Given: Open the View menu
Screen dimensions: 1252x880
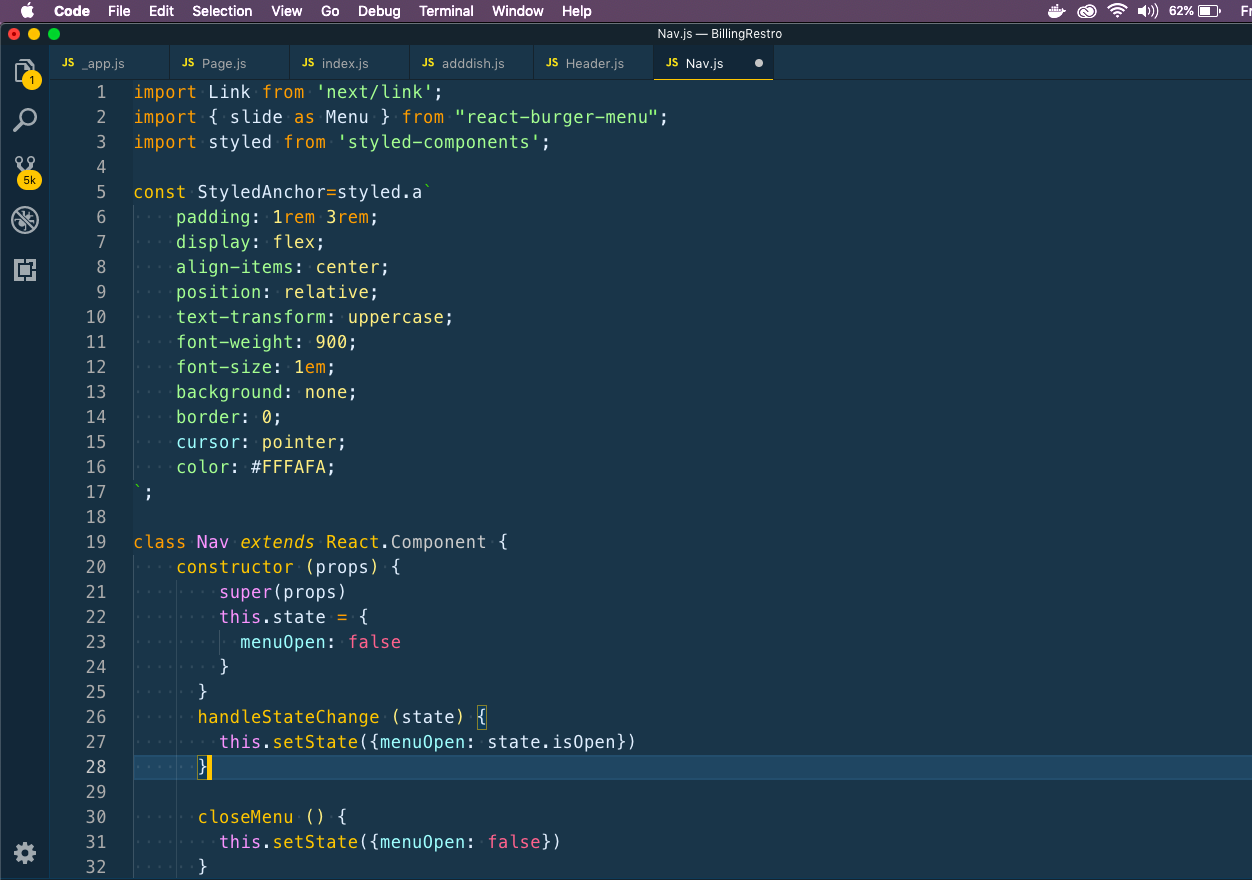Looking at the screenshot, I should click(287, 11).
